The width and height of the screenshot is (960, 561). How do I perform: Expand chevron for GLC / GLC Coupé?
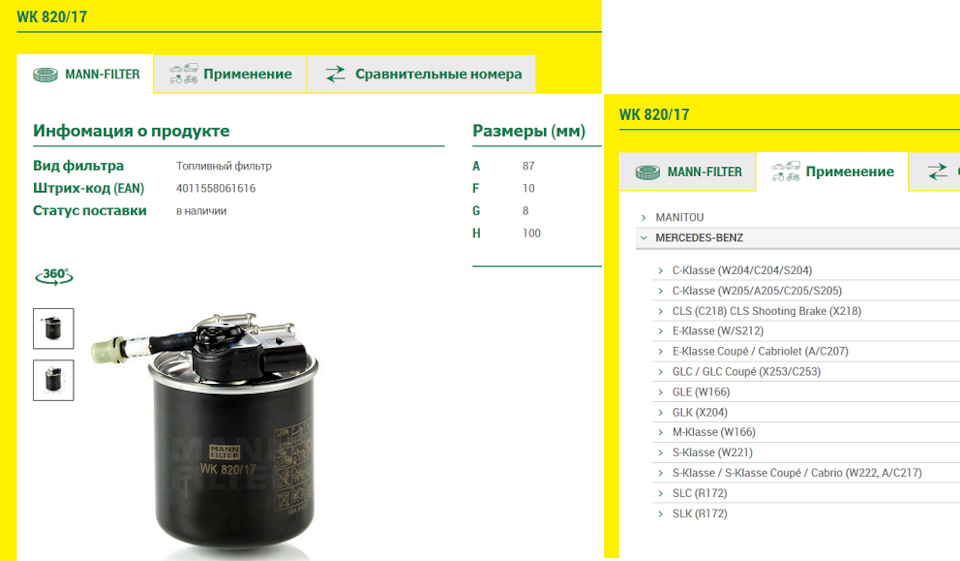click(660, 372)
